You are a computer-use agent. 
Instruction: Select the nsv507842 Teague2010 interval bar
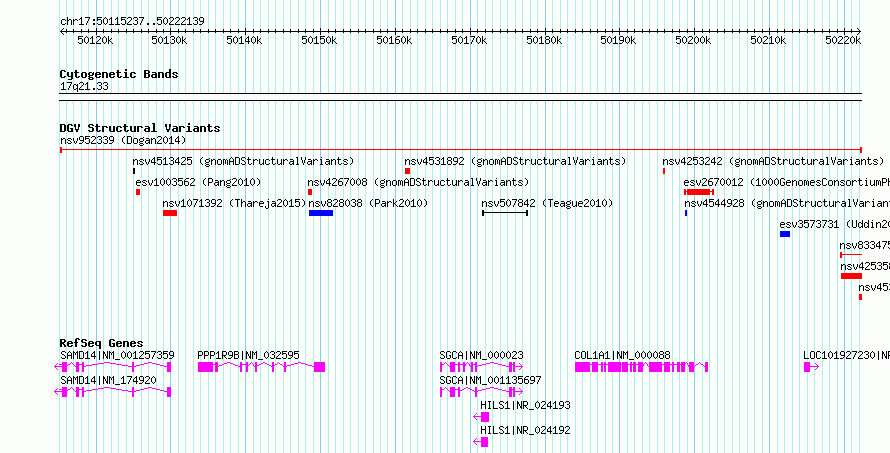click(505, 213)
